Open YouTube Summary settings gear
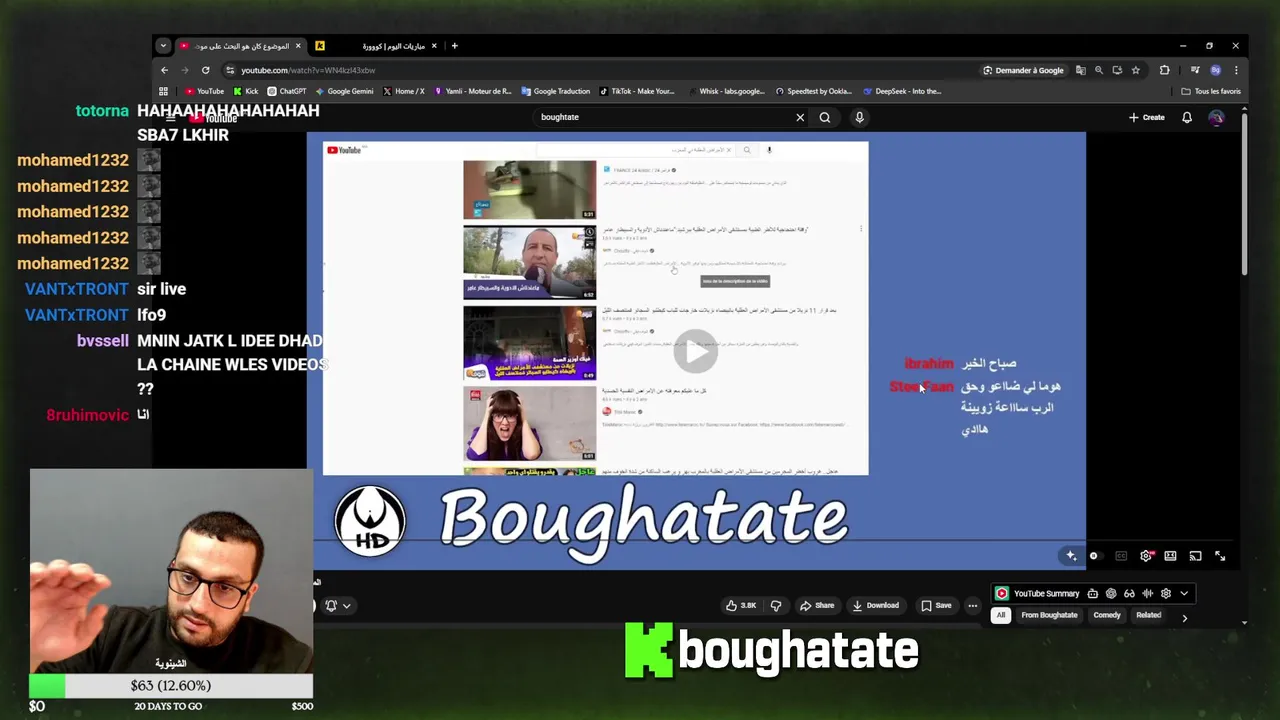This screenshot has height=720, width=1280. pyautogui.click(x=1165, y=593)
